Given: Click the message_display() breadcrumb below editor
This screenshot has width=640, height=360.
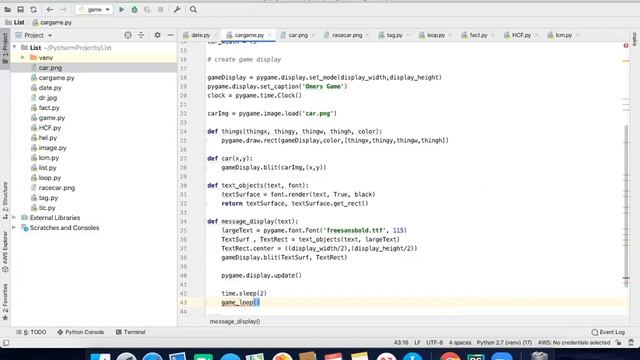Looking at the screenshot, I should tap(235, 322).
